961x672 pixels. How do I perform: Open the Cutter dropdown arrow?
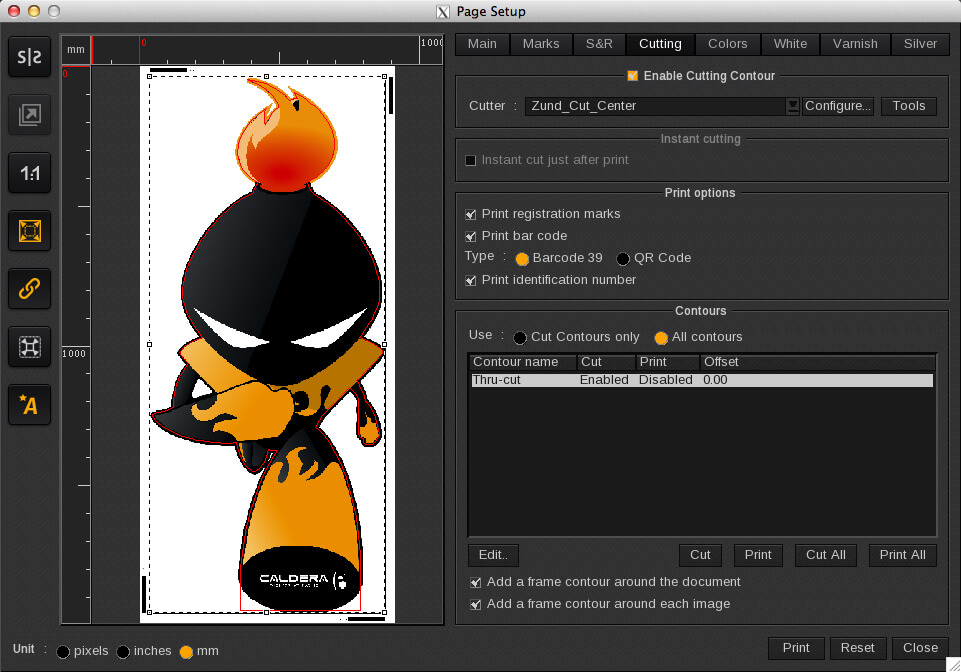pyautogui.click(x=792, y=106)
